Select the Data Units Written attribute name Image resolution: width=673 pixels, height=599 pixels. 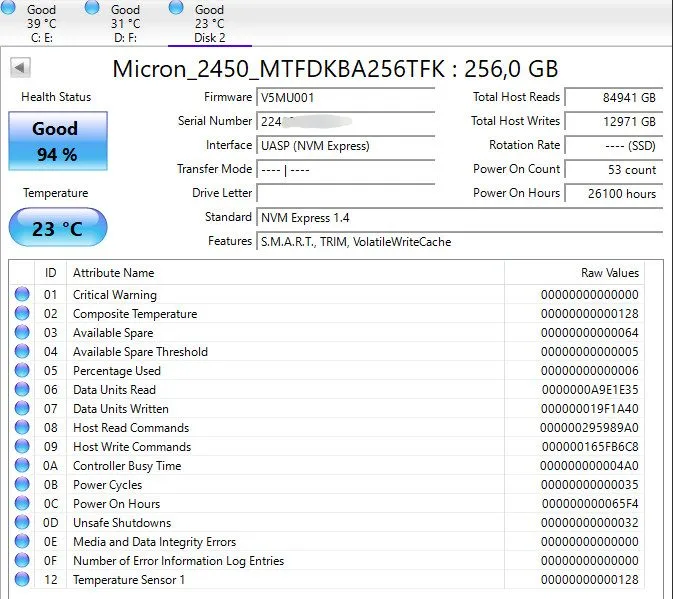(121, 408)
